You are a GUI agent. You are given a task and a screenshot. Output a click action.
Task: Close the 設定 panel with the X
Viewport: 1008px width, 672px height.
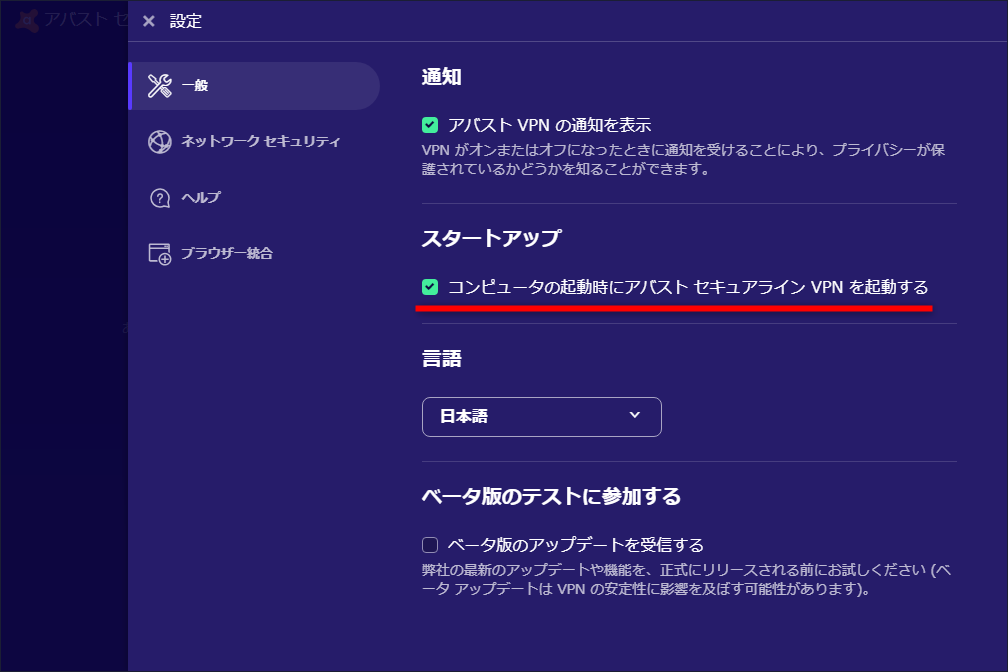[x=148, y=20]
